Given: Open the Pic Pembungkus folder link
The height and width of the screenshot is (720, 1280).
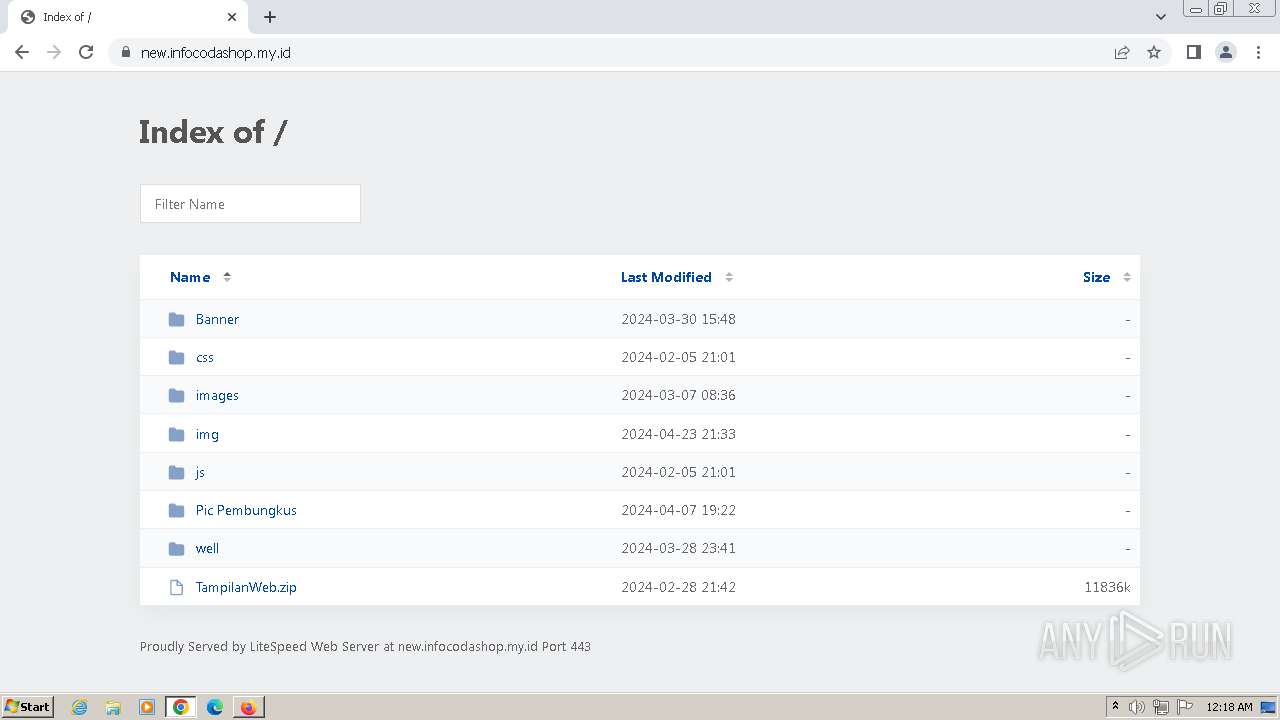Looking at the screenshot, I should (246, 510).
